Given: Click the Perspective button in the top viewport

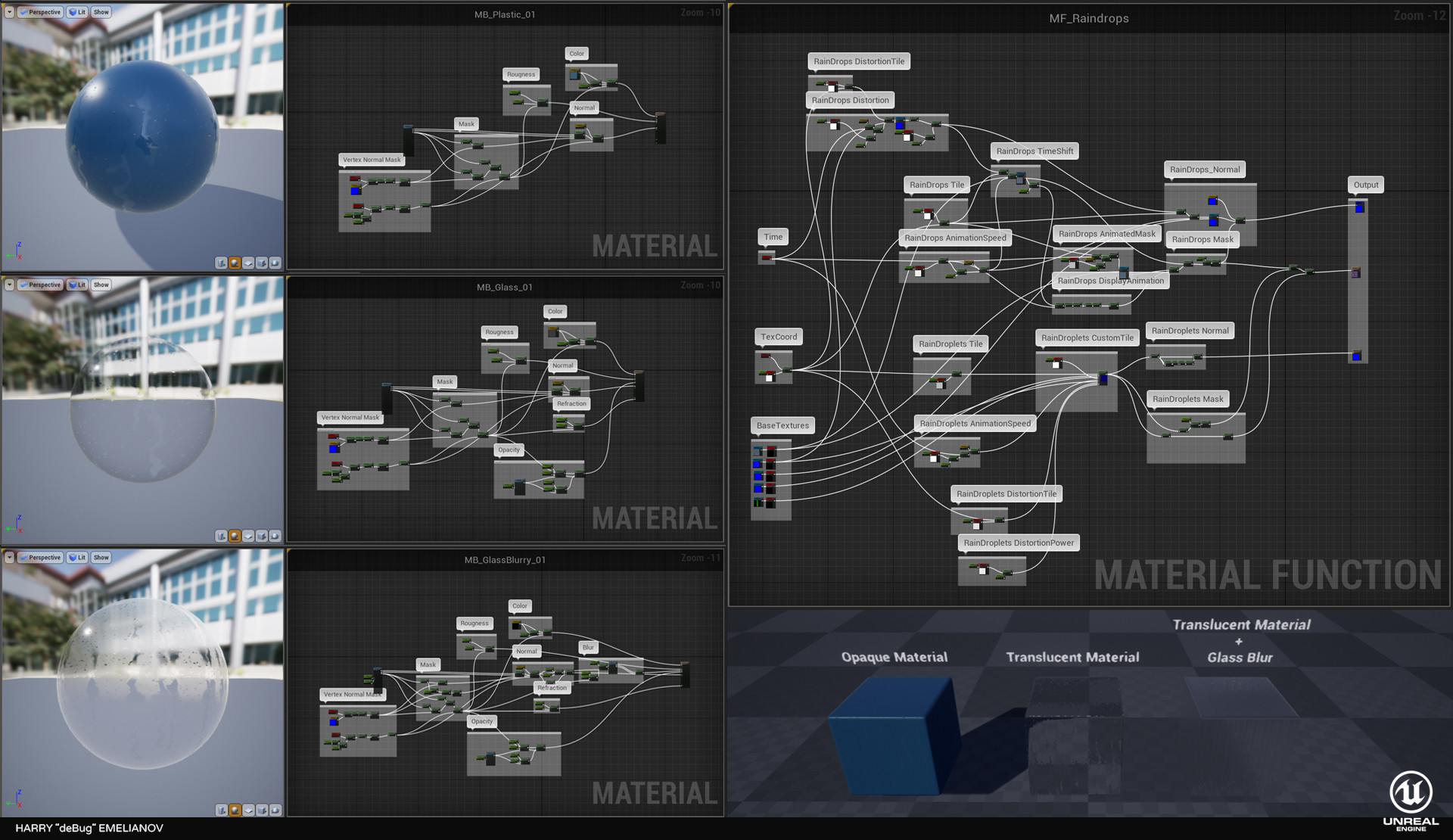Looking at the screenshot, I should [x=41, y=12].
